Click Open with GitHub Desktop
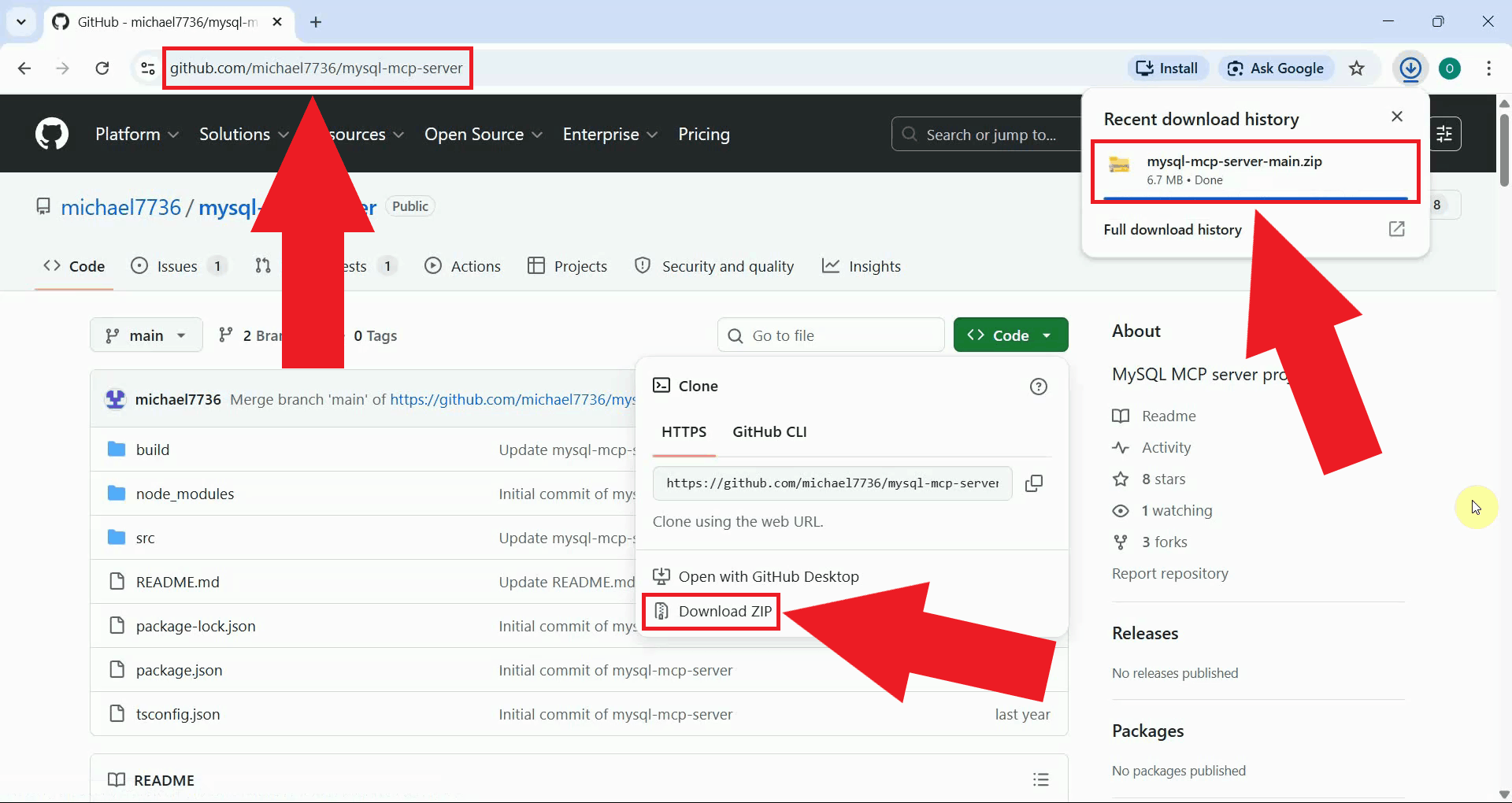The image size is (1512, 803). point(757,576)
